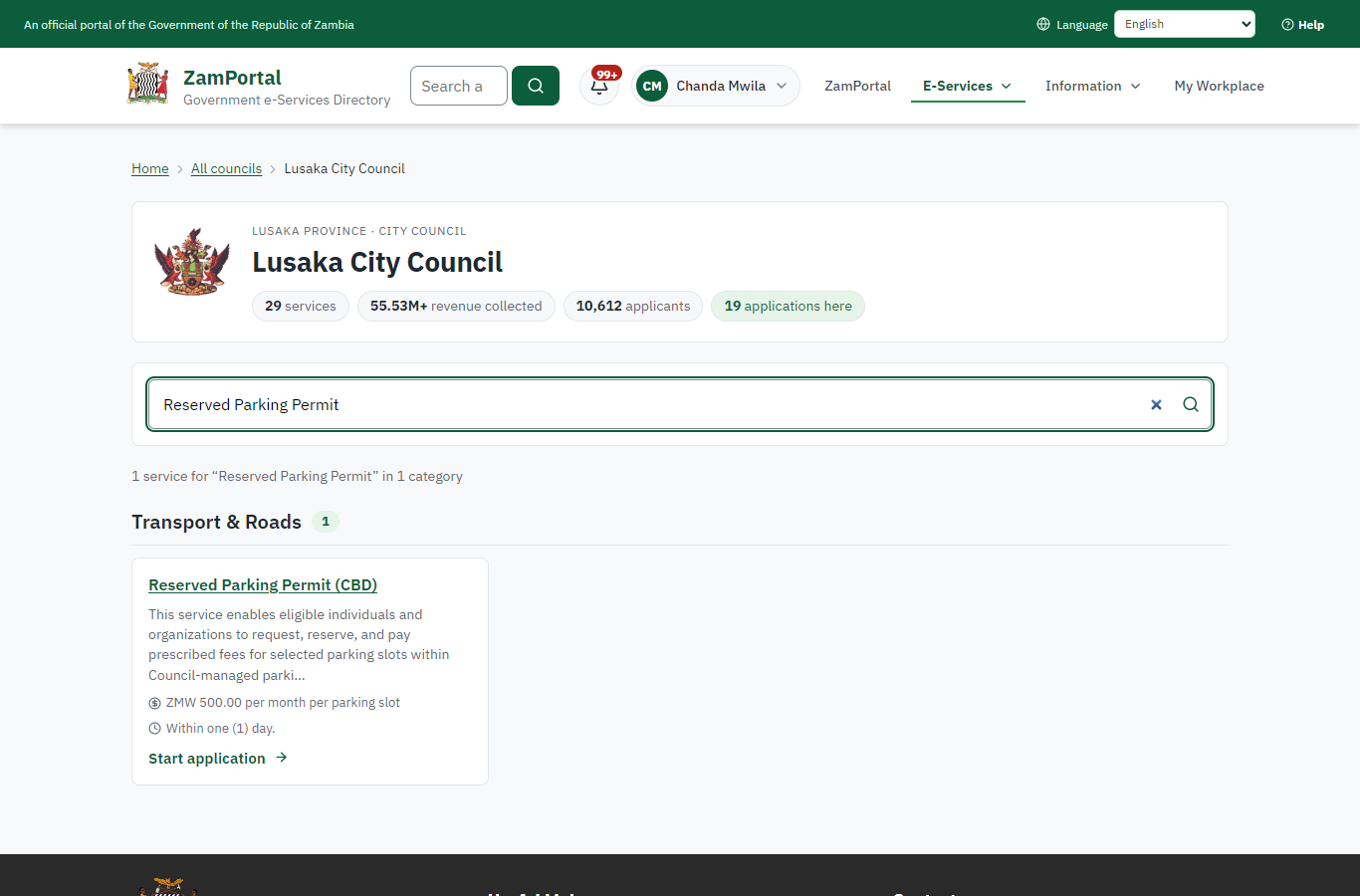The image size is (1360, 896).
Task: Click the ZMW 500.00 per month fee text
Action: [283, 703]
